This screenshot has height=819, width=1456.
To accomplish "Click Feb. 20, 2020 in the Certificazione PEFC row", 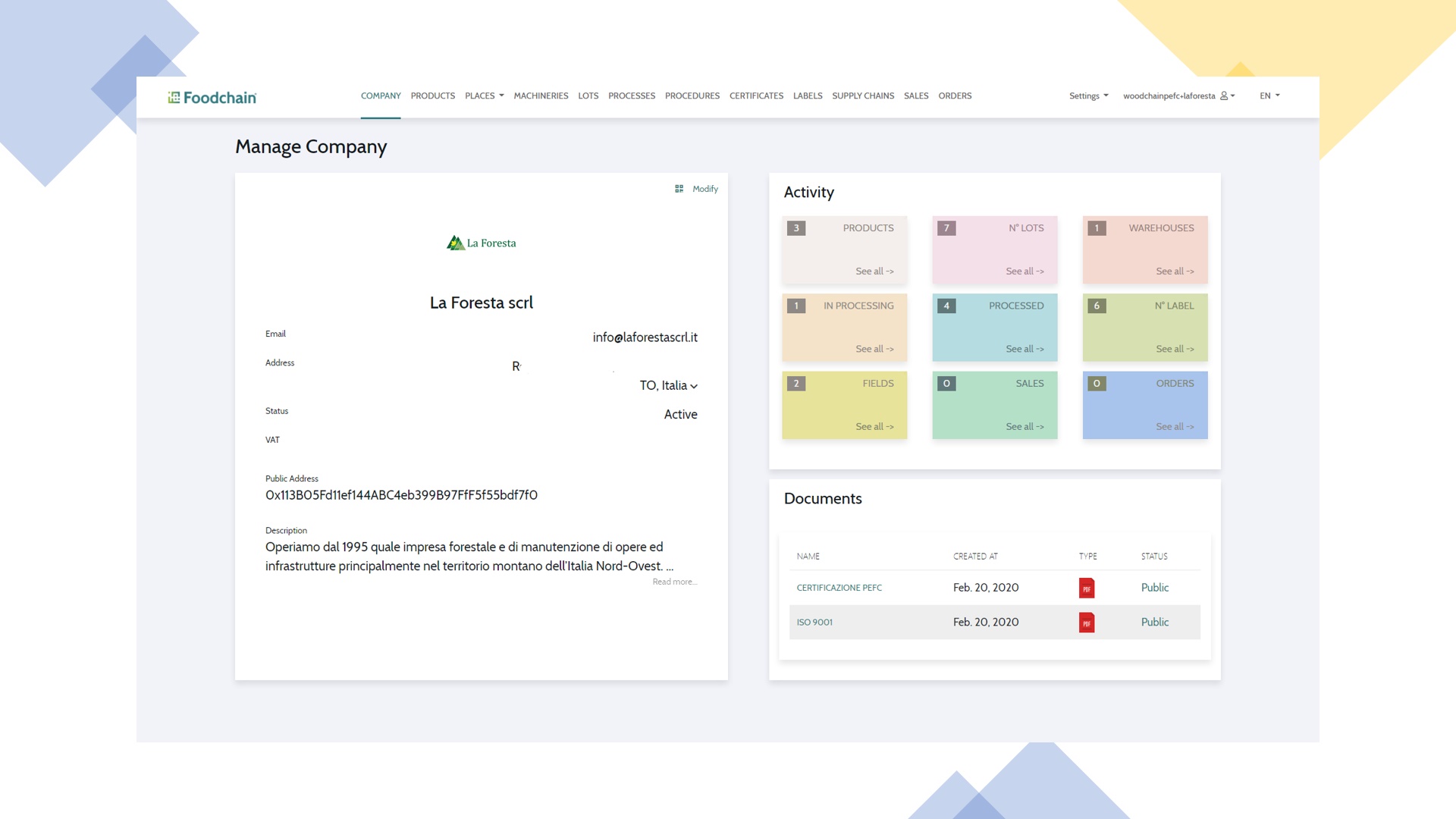I will click(986, 588).
